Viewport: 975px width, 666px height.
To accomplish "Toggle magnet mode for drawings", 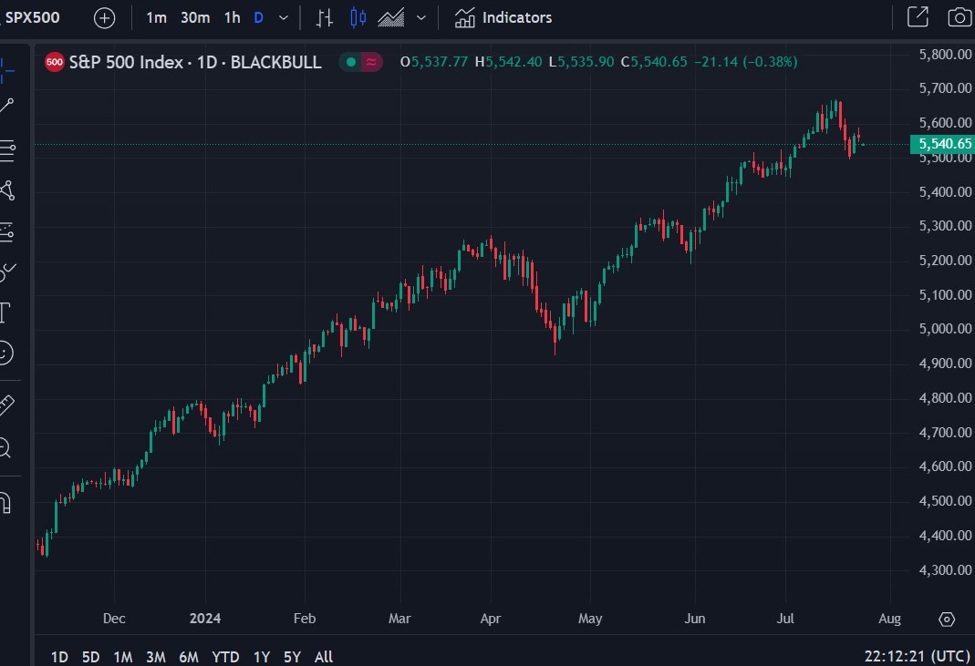I will point(5,502).
